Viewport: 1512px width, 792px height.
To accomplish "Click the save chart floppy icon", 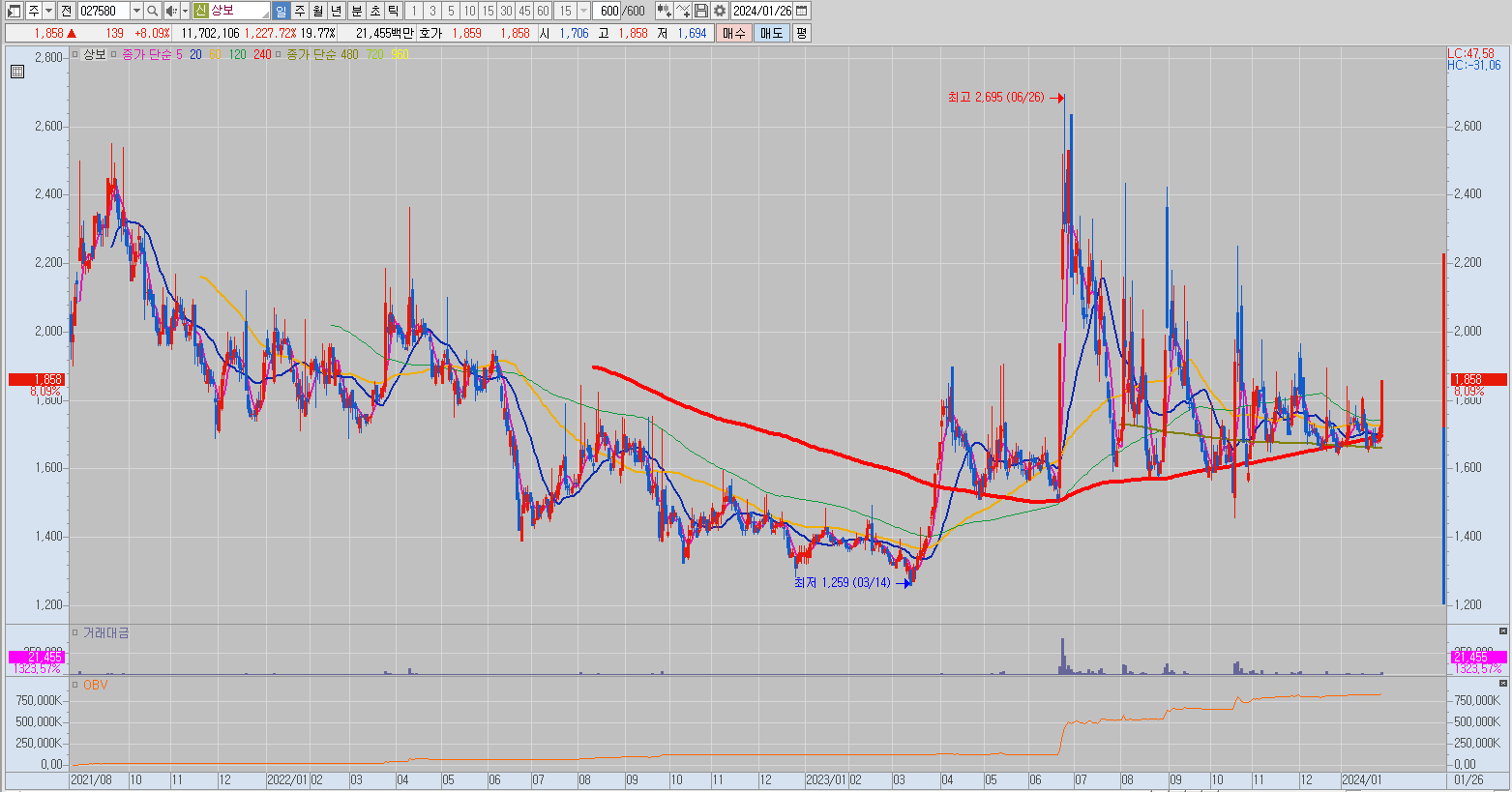I will coord(701,11).
